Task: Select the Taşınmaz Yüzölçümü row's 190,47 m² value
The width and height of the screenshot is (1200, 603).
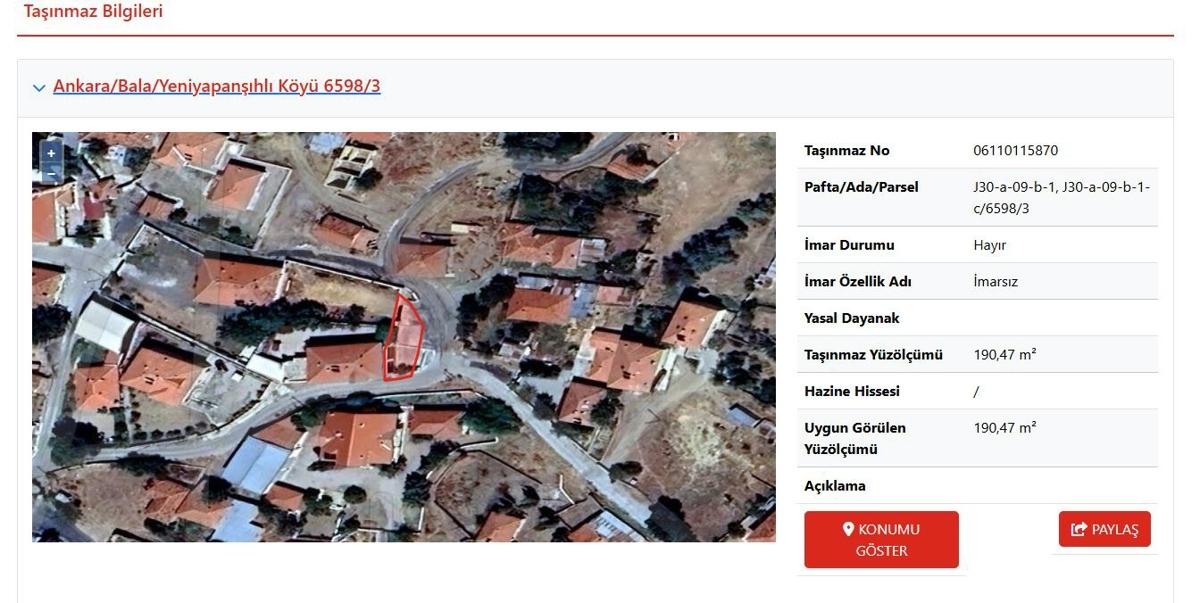Action: pyautogui.click(x=1005, y=355)
